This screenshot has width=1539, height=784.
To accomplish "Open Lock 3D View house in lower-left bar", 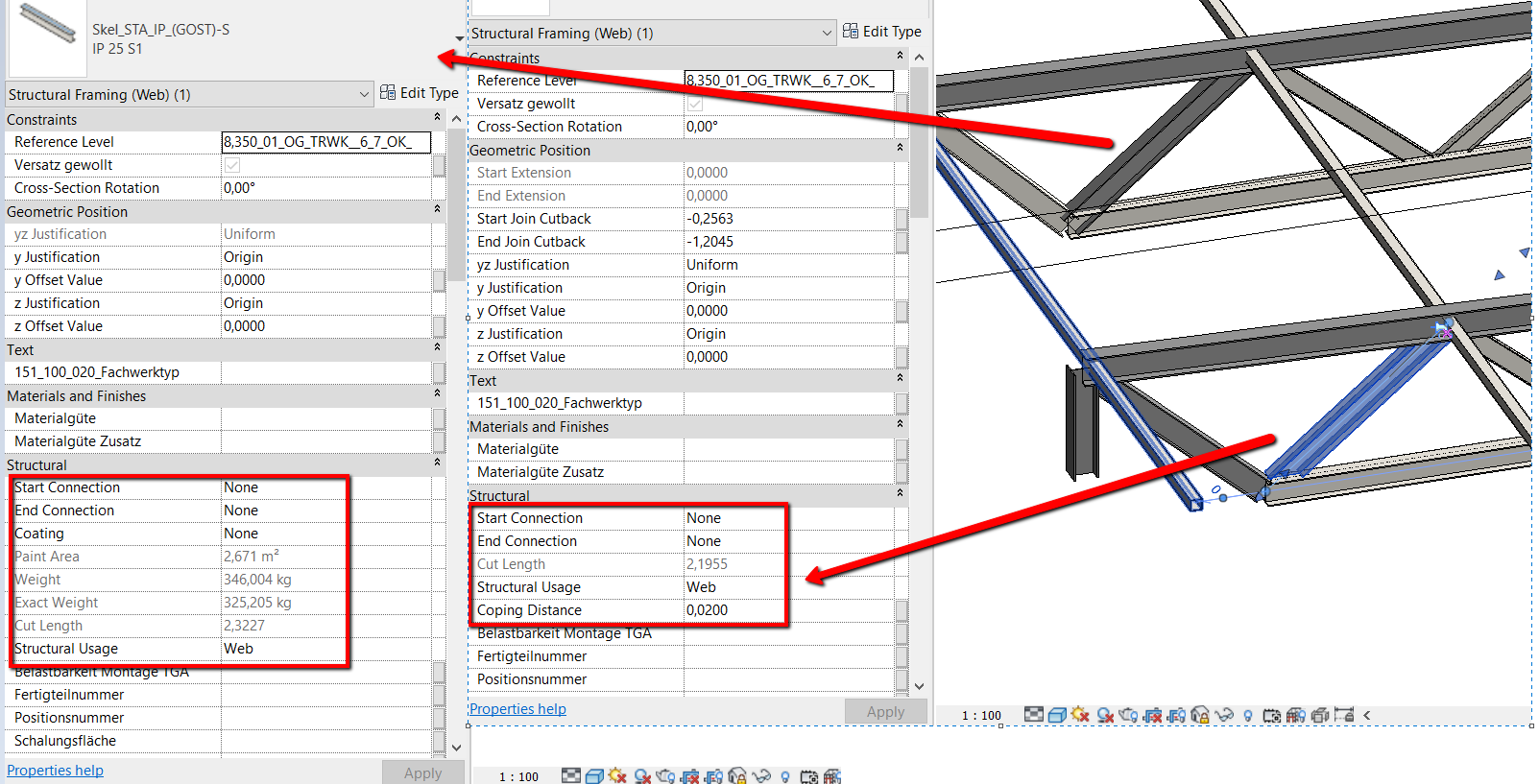I will (736, 776).
